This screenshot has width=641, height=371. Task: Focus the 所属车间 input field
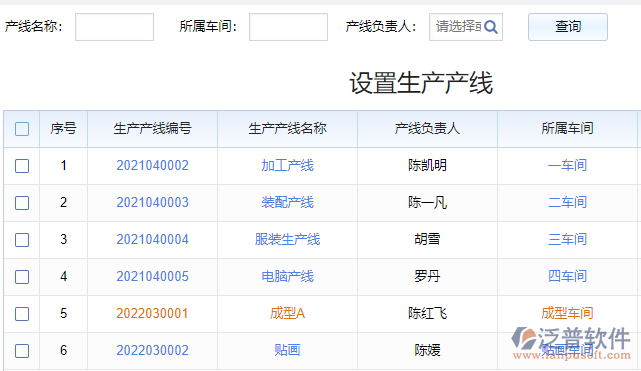click(288, 27)
